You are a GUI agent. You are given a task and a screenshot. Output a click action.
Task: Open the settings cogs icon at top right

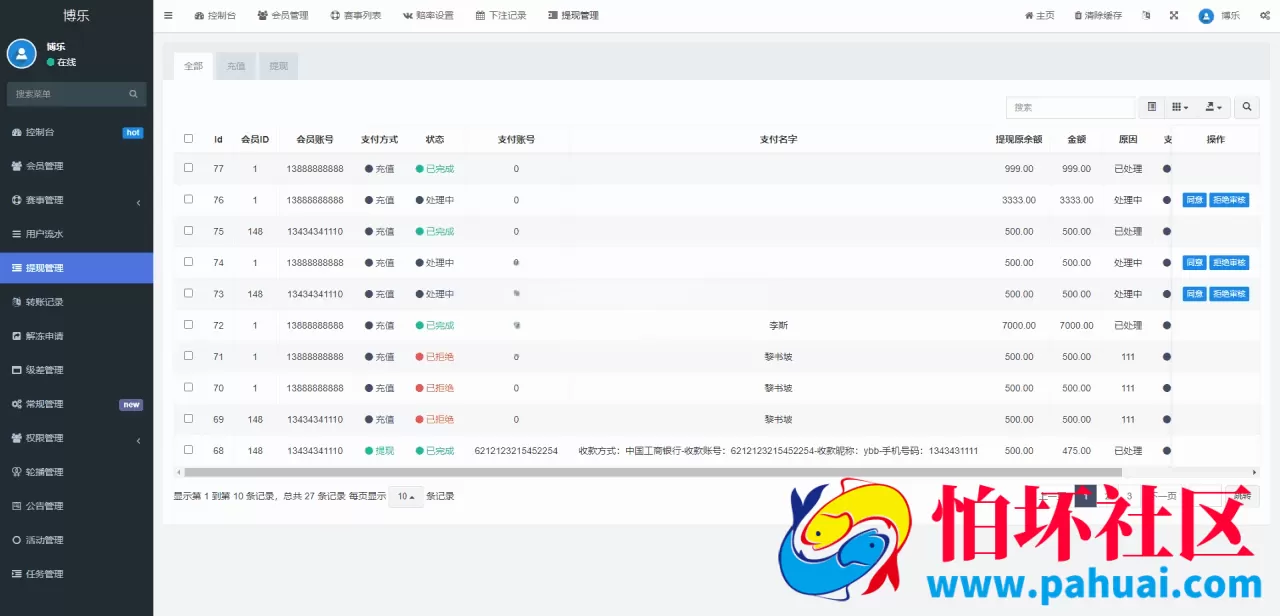click(x=1265, y=15)
